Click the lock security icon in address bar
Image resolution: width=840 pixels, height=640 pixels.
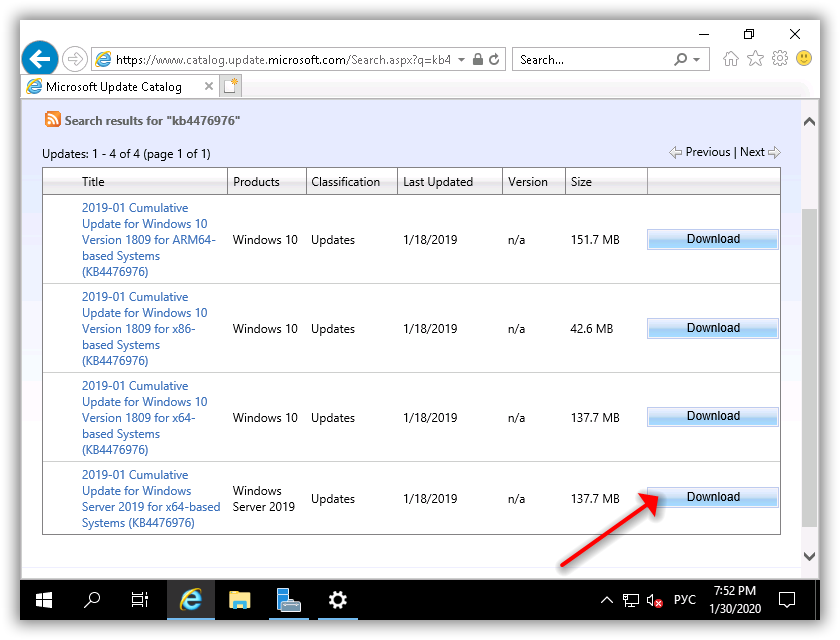[x=478, y=59]
